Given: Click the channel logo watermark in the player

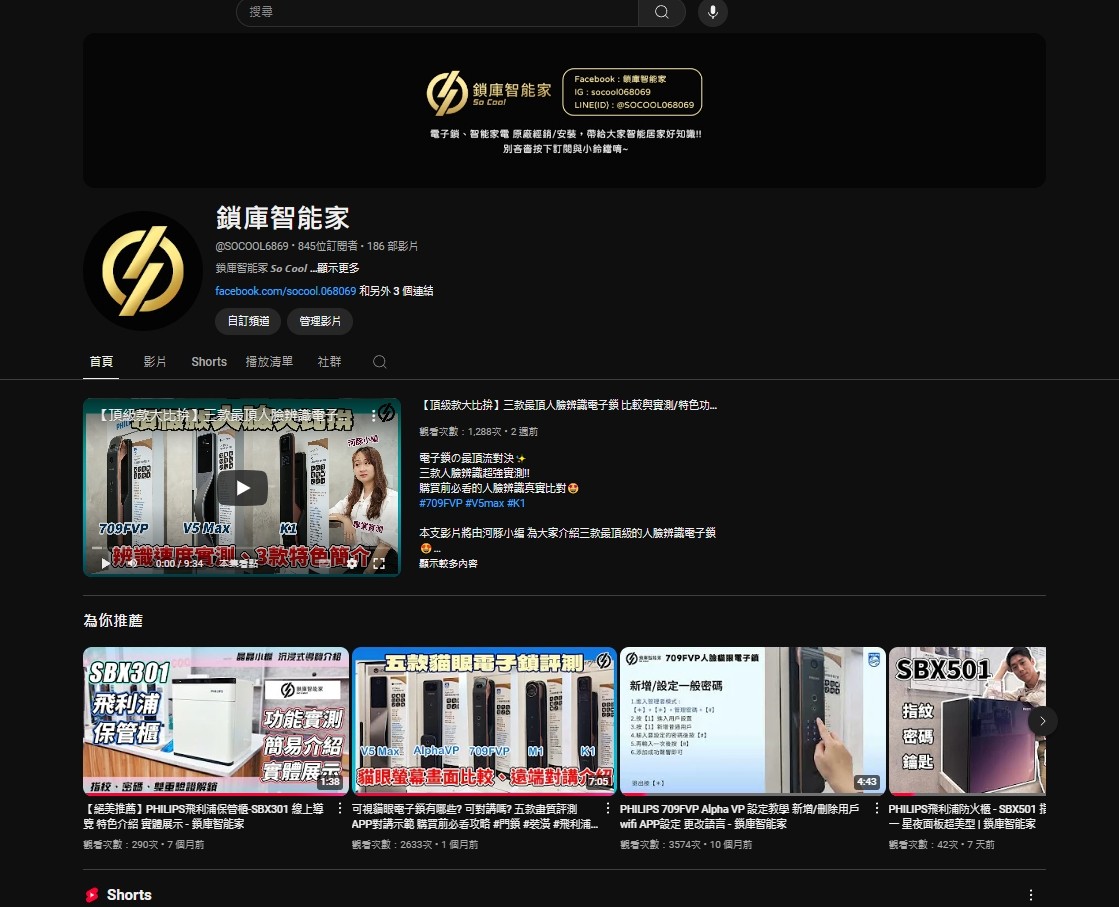Looking at the screenshot, I should 386,412.
